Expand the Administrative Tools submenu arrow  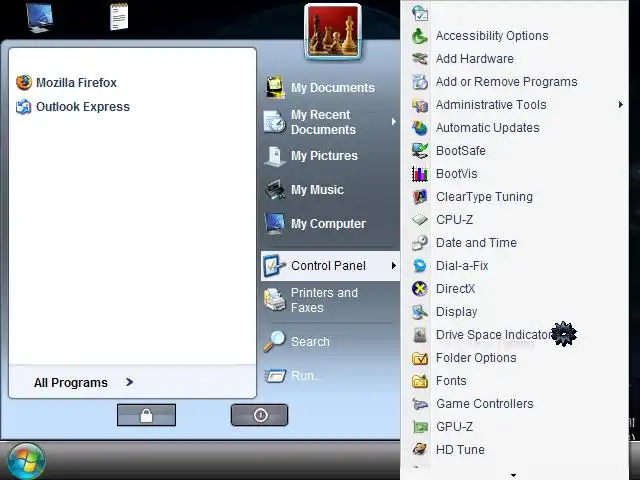tap(620, 105)
